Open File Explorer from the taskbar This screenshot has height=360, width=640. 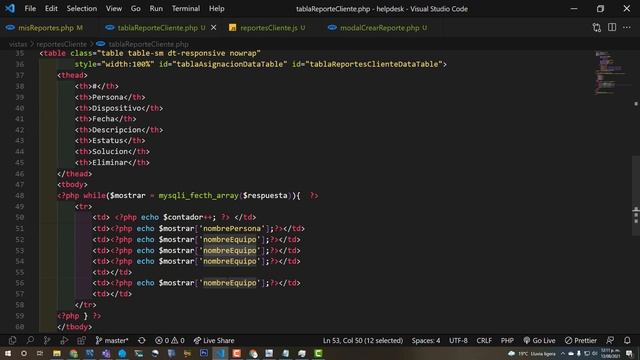point(57,353)
